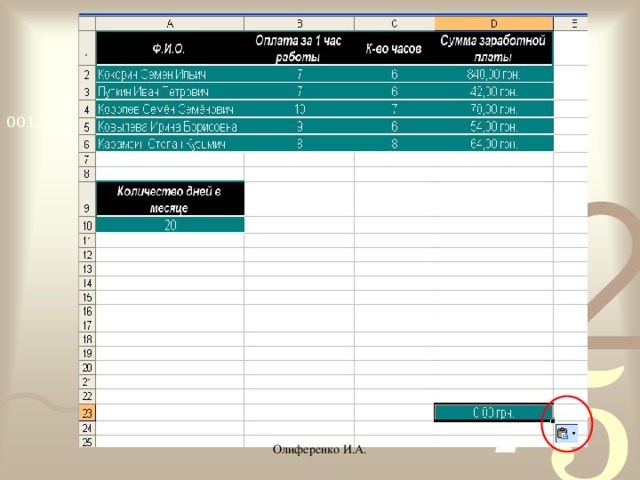Select row 25 header
Image resolution: width=640 pixels, height=480 pixels.
click(x=87, y=442)
